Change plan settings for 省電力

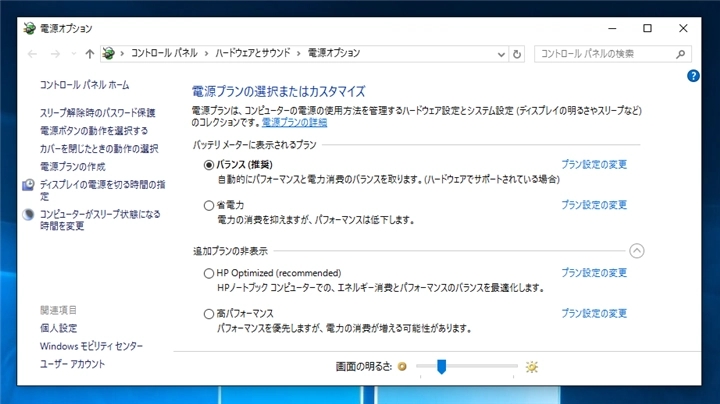pos(594,205)
